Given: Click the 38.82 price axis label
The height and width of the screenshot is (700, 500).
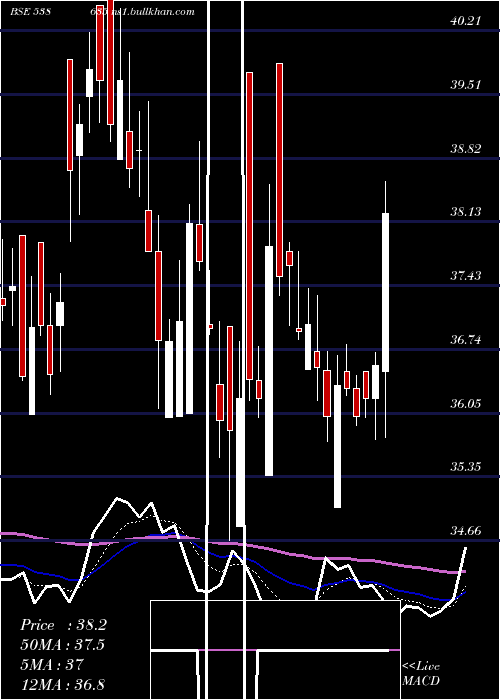Looking at the screenshot, I should pyautogui.click(x=466, y=149).
